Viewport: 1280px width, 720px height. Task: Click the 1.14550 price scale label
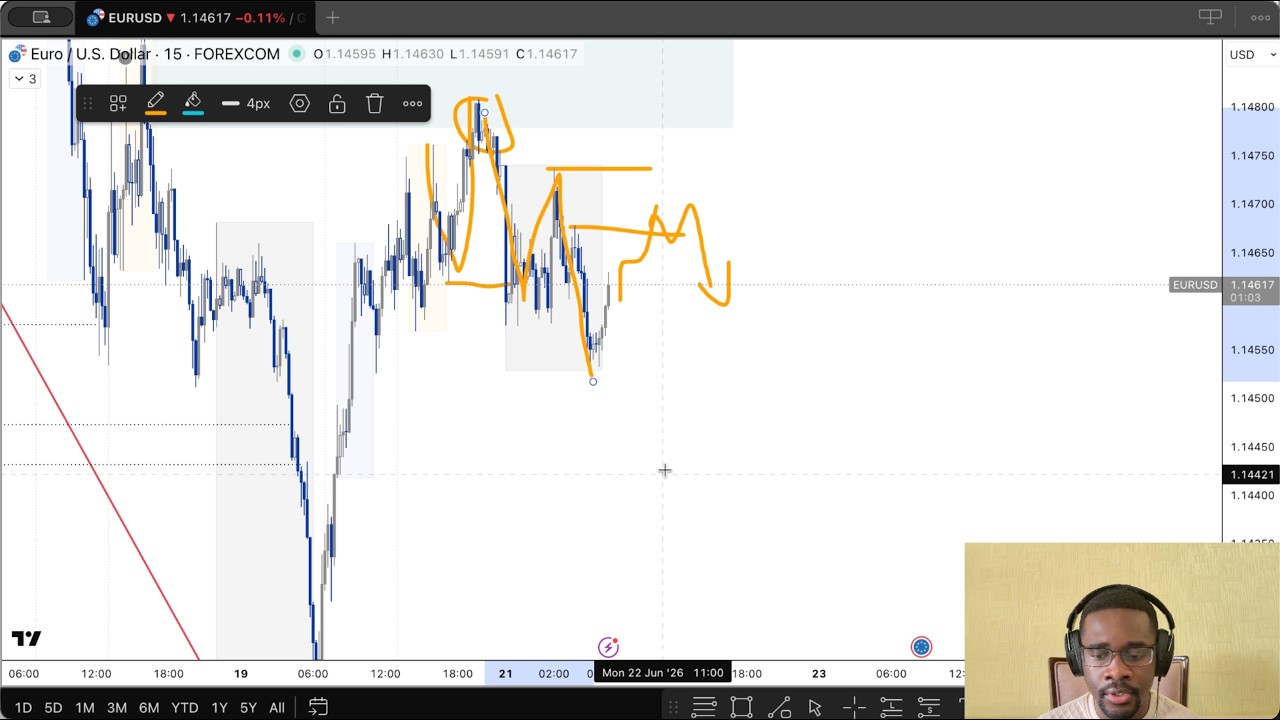1252,350
